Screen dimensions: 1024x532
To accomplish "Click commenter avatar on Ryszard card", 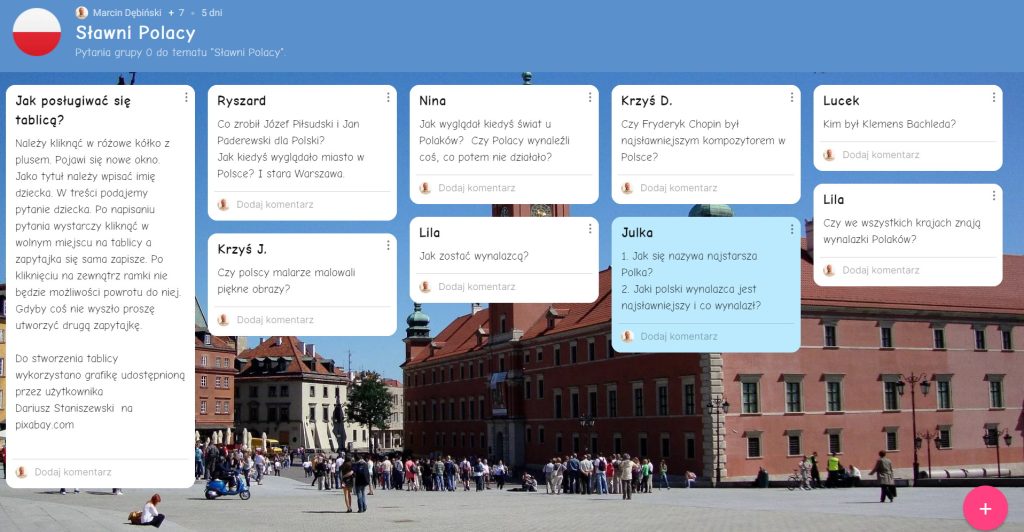I will click(223, 204).
